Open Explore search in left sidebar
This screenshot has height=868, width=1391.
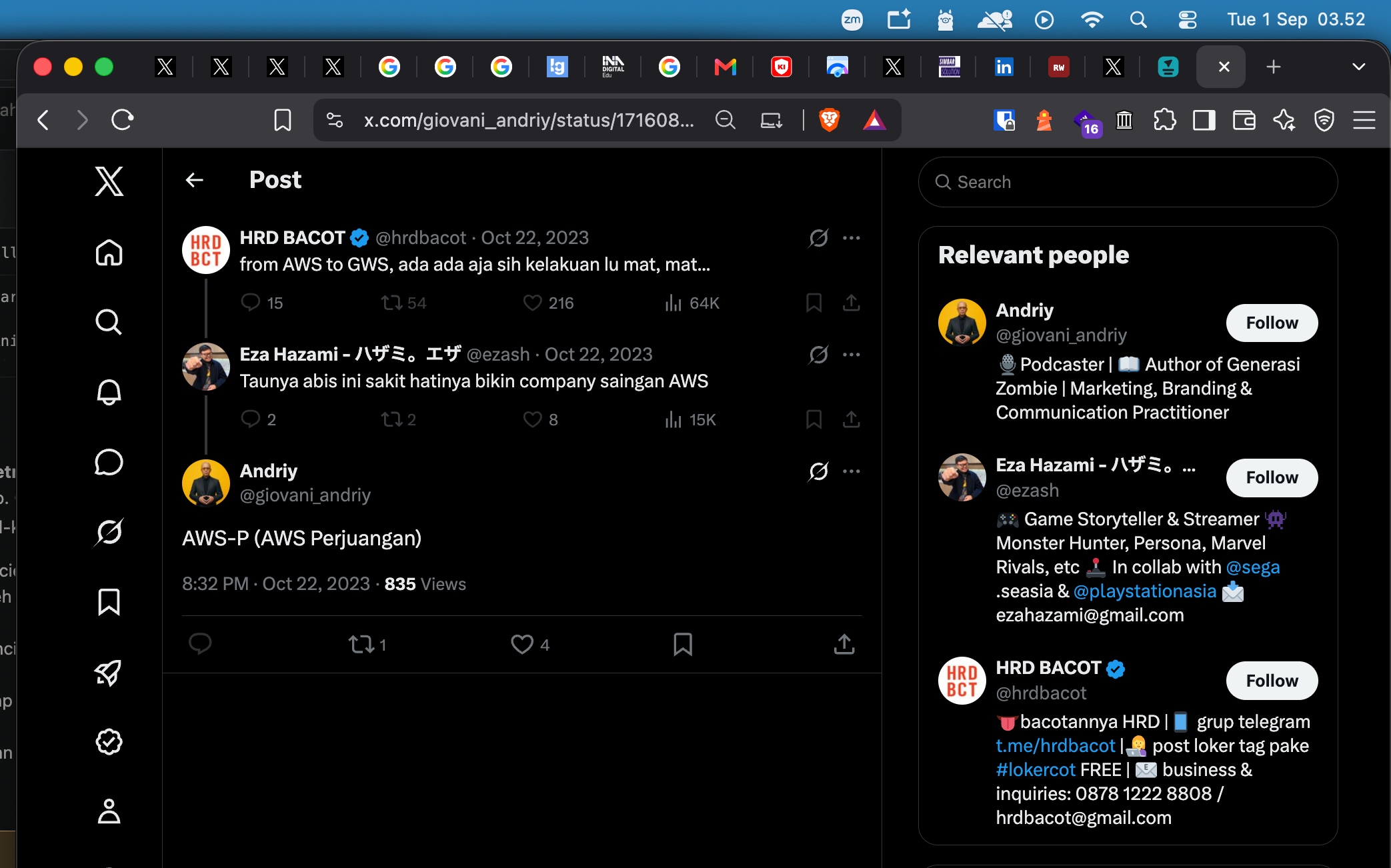tap(109, 322)
